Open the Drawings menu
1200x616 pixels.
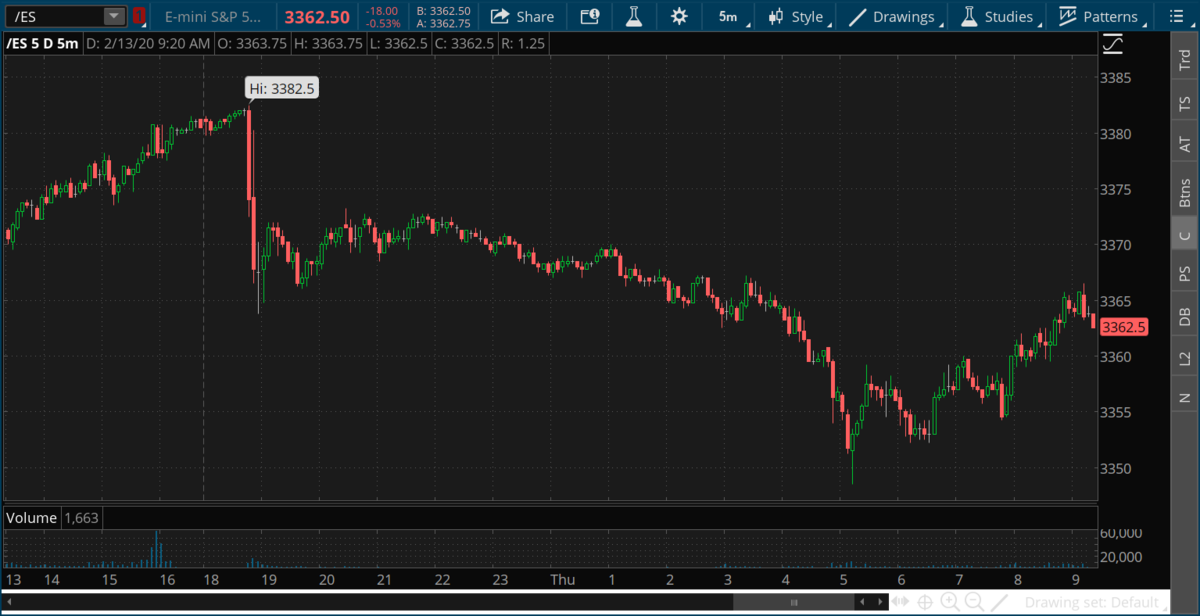(x=895, y=16)
